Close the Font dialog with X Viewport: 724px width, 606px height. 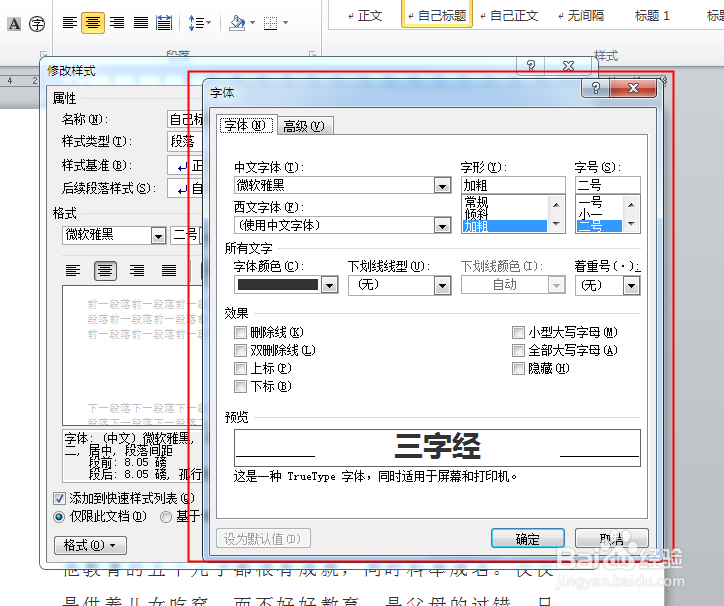pyautogui.click(x=633, y=88)
